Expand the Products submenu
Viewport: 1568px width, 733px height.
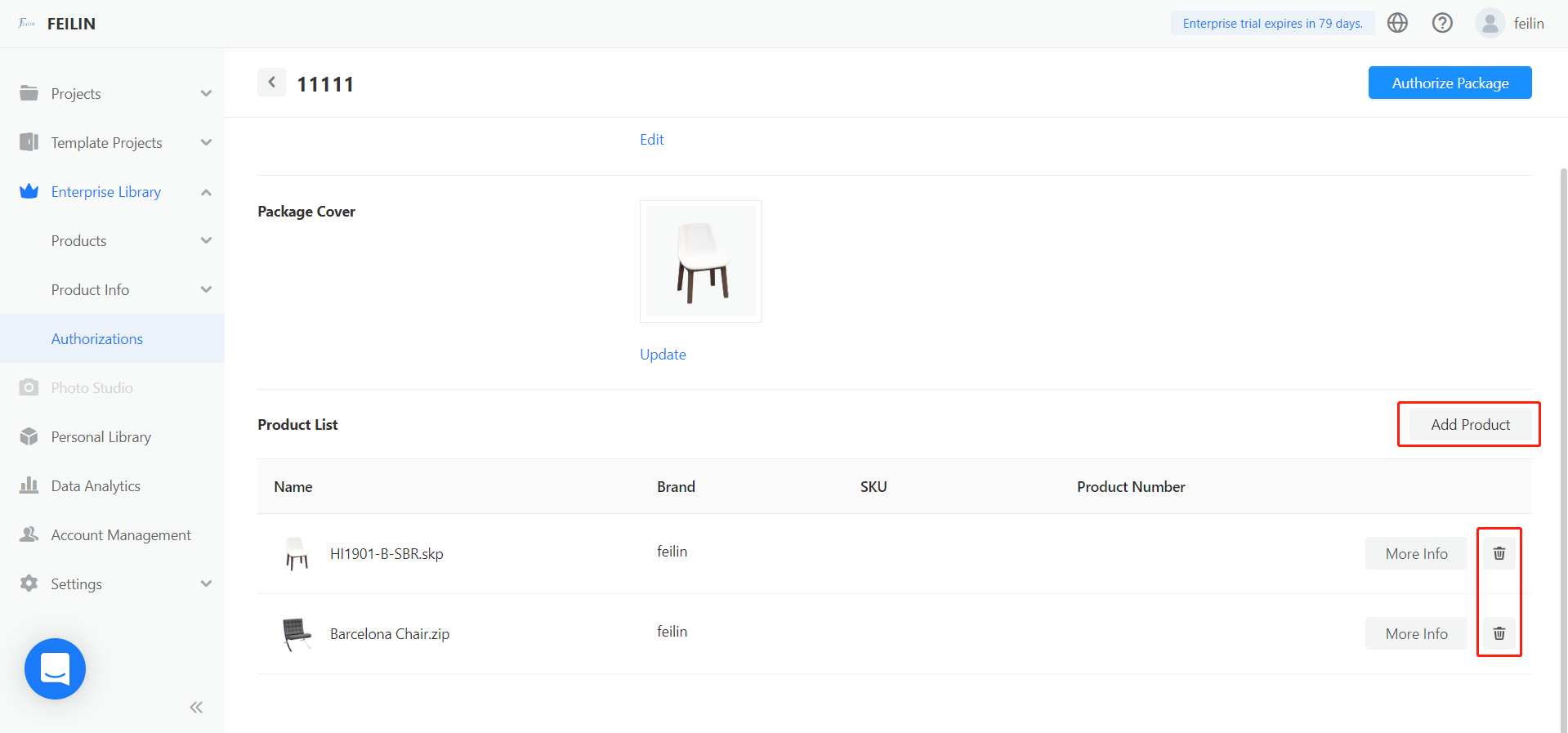(206, 241)
